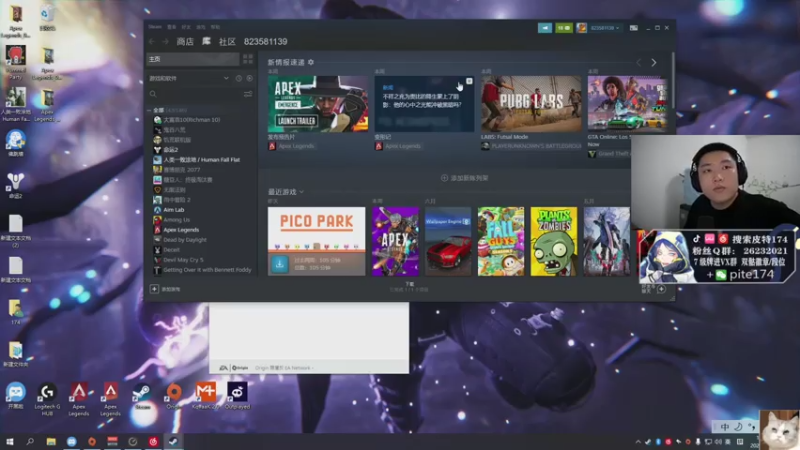Collapse the 全部 games category
The image size is (800, 450).
click(x=149, y=110)
